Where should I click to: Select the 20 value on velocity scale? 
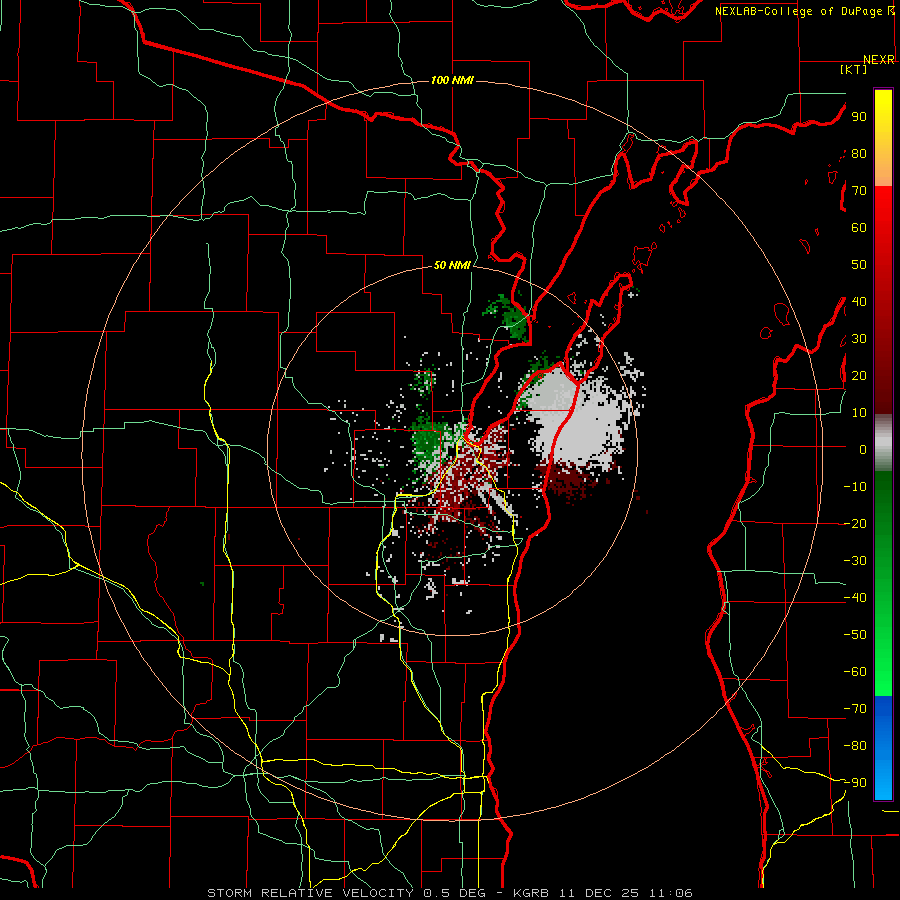tap(859, 375)
